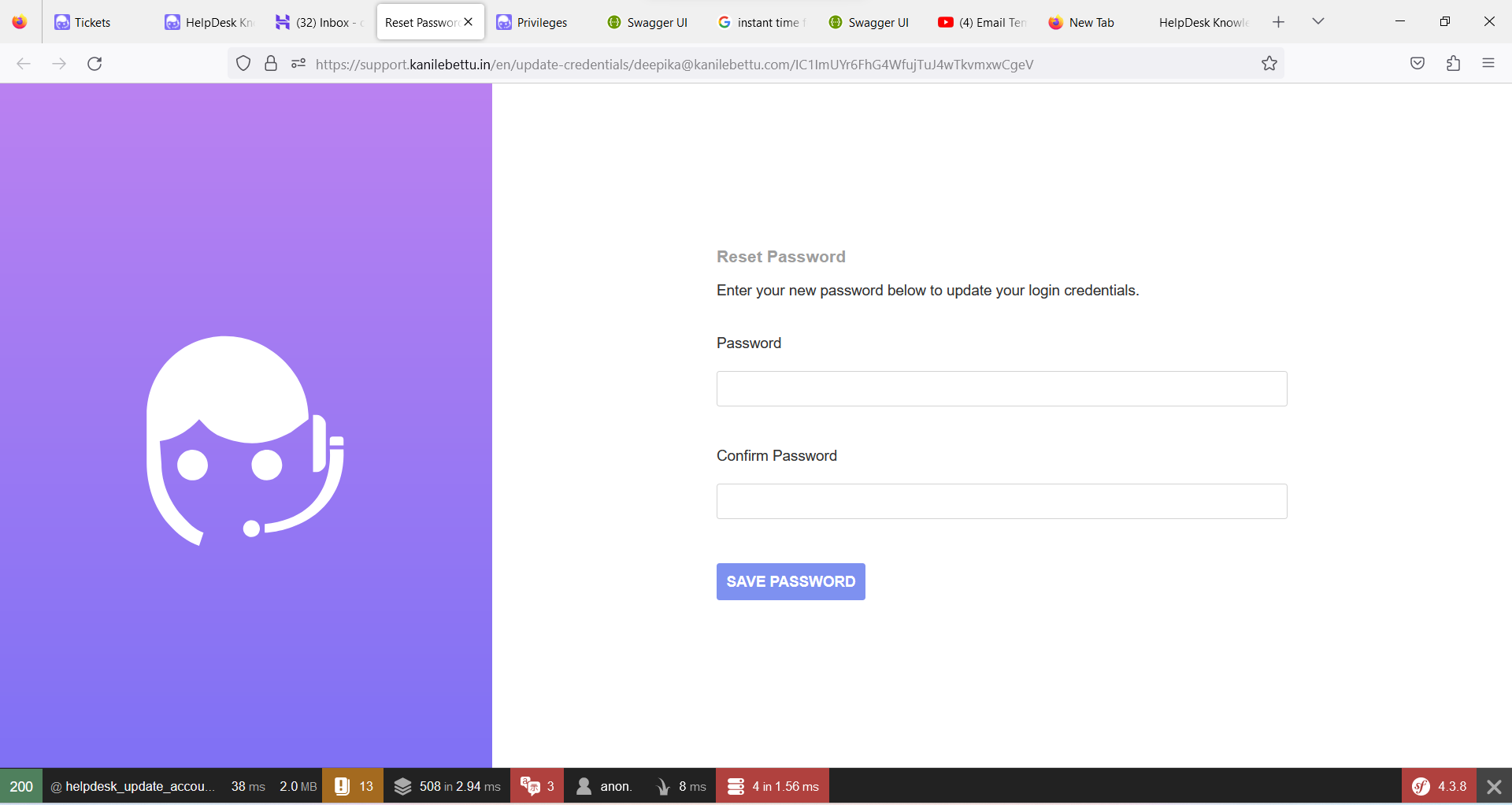This screenshot has height=805, width=1512.
Task: Expand the list all tabs dropdown
Action: pyautogui.click(x=1318, y=22)
